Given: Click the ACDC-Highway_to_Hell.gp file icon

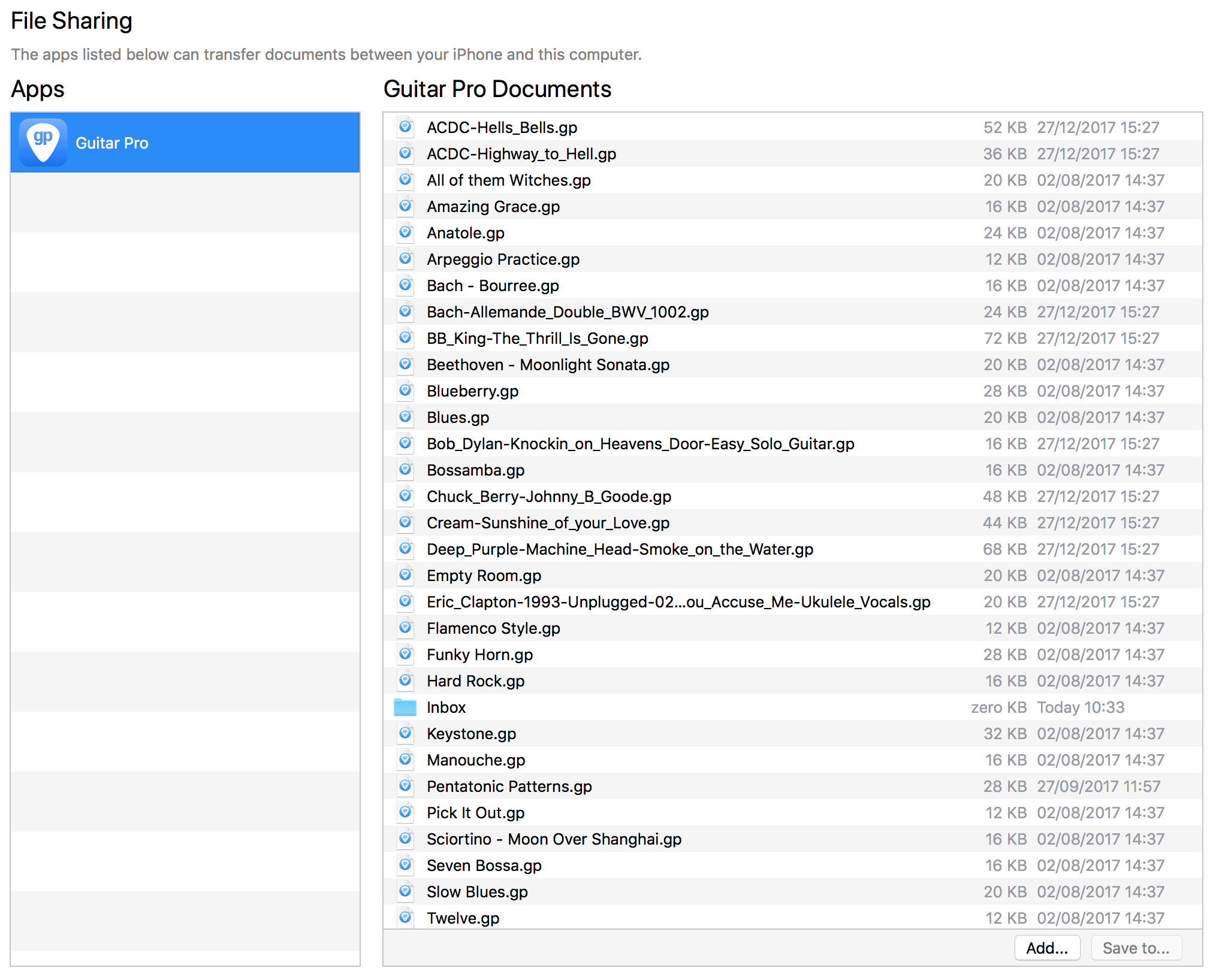Looking at the screenshot, I should [406, 153].
